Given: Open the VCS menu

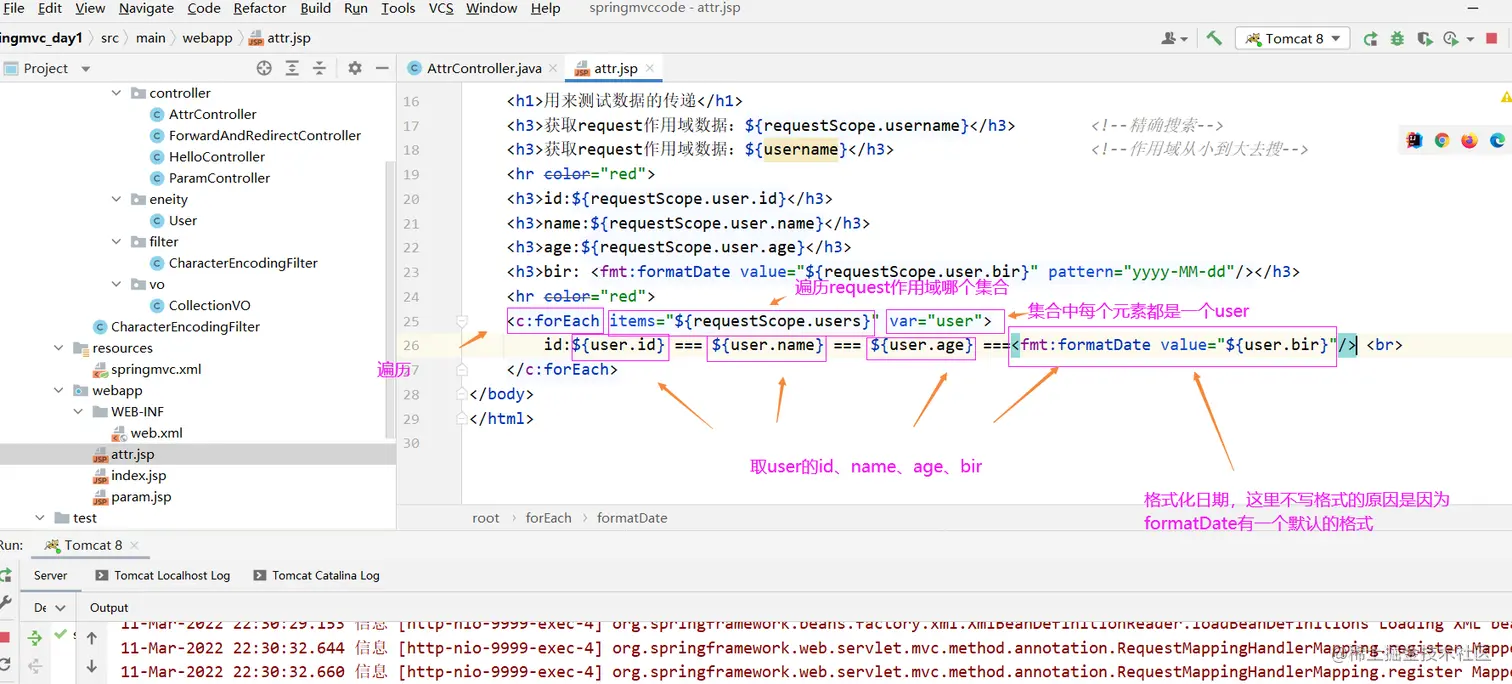Looking at the screenshot, I should coord(441,8).
